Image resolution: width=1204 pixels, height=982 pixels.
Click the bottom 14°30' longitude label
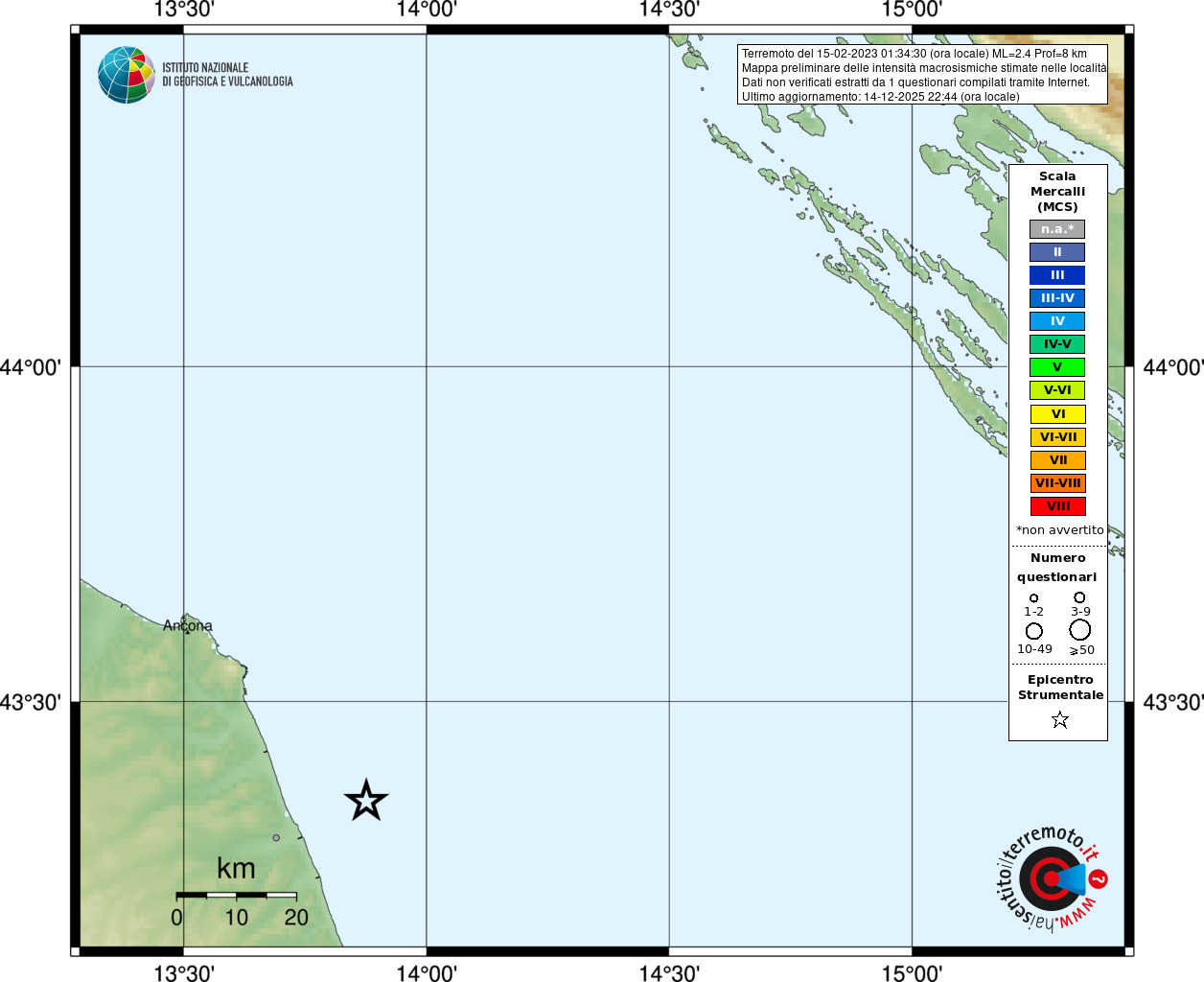click(x=669, y=972)
